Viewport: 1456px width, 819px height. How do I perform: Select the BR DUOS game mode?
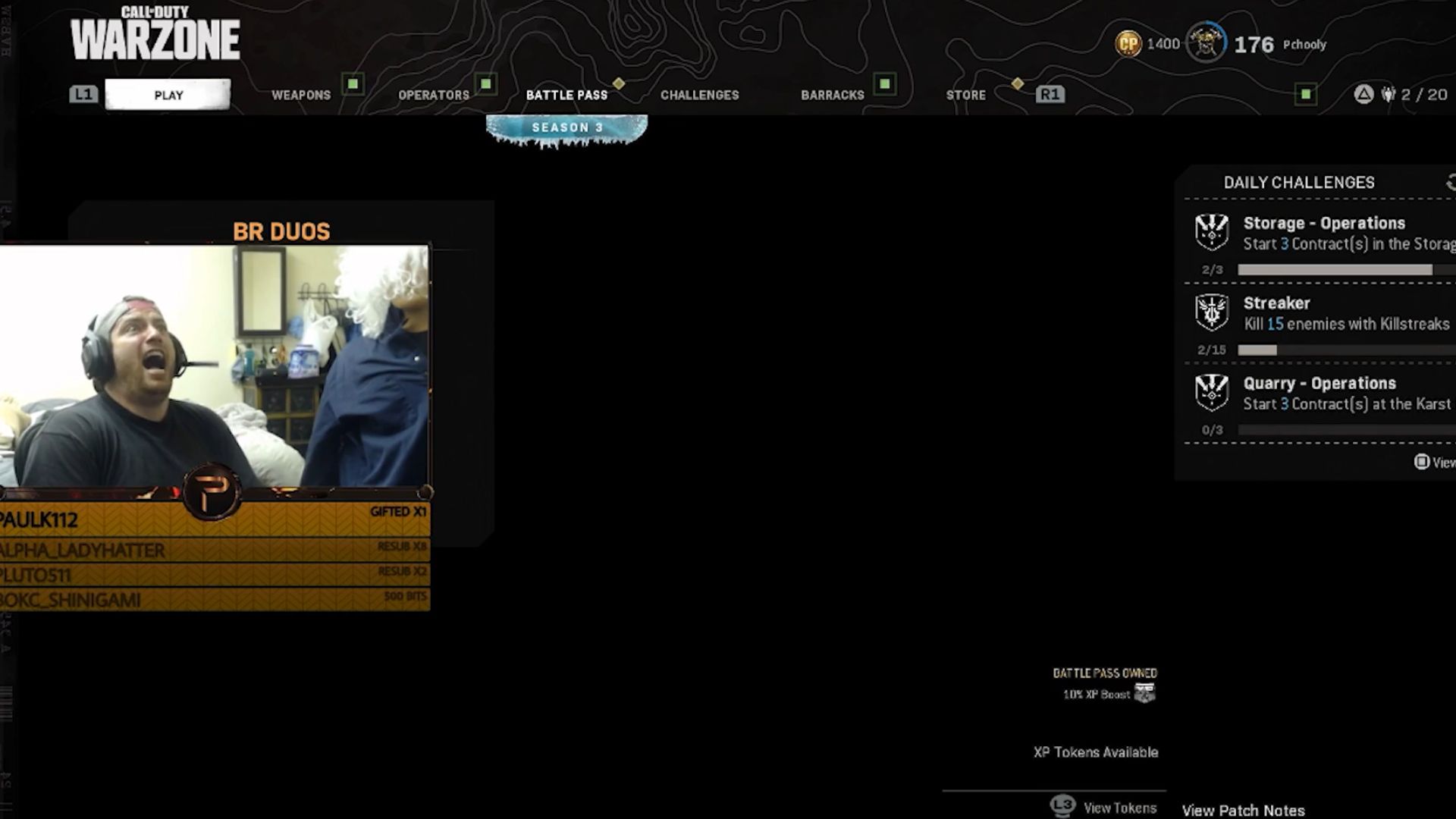pos(281,231)
